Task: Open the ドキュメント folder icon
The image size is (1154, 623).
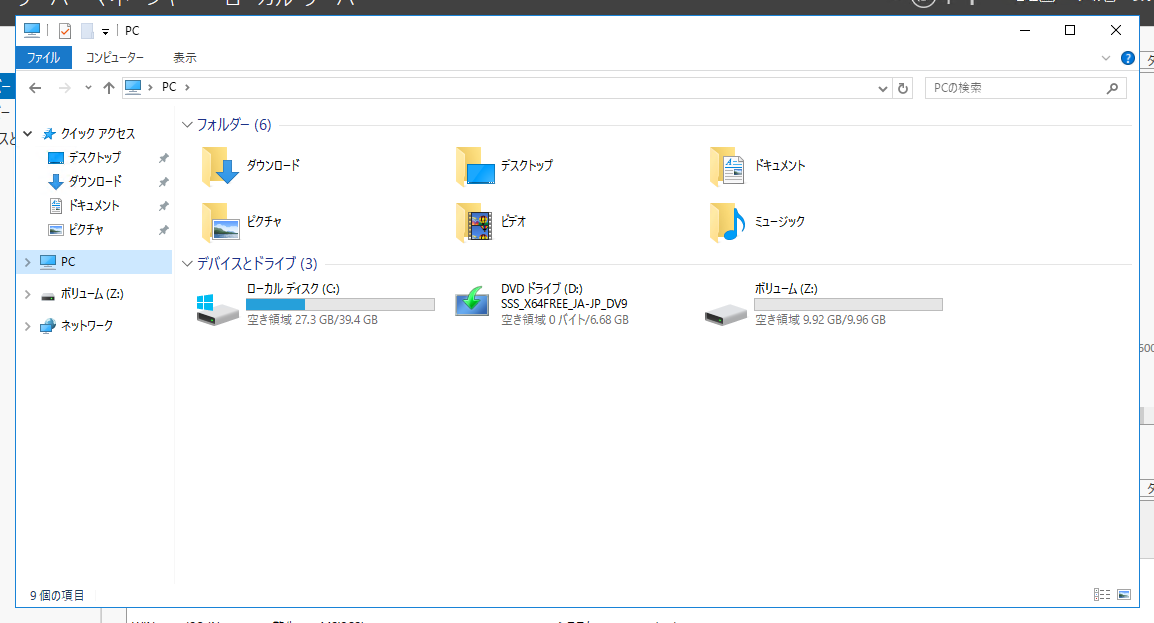Action: pyautogui.click(x=728, y=166)
